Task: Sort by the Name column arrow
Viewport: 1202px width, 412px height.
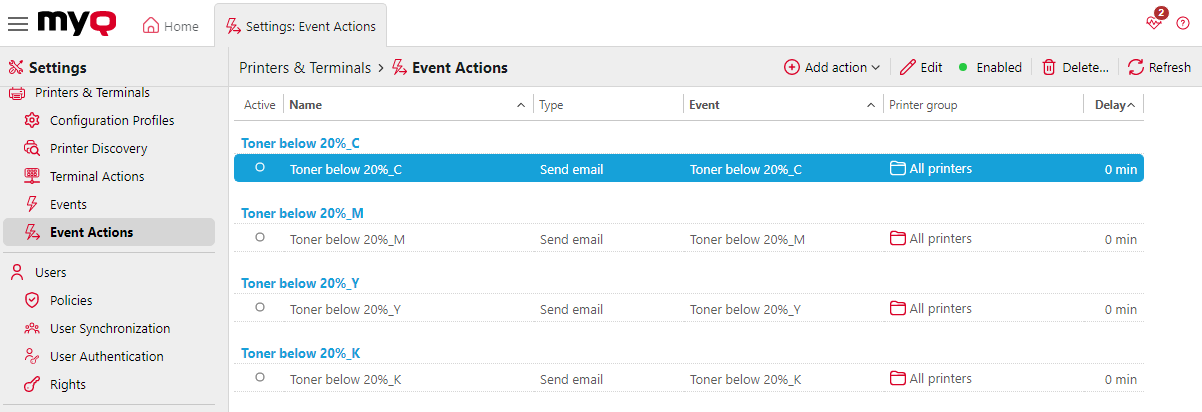Action: [520, 105]
